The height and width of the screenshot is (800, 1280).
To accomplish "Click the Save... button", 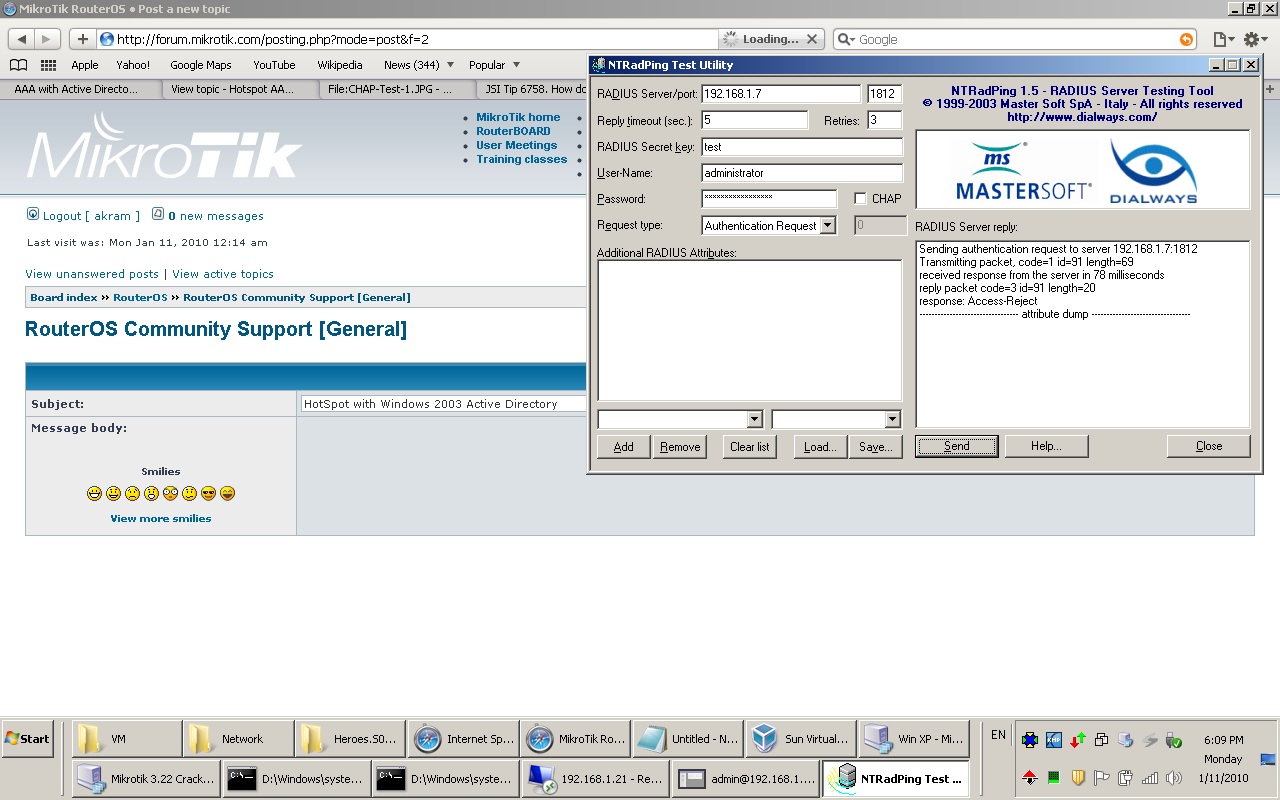I will (876, 447).
